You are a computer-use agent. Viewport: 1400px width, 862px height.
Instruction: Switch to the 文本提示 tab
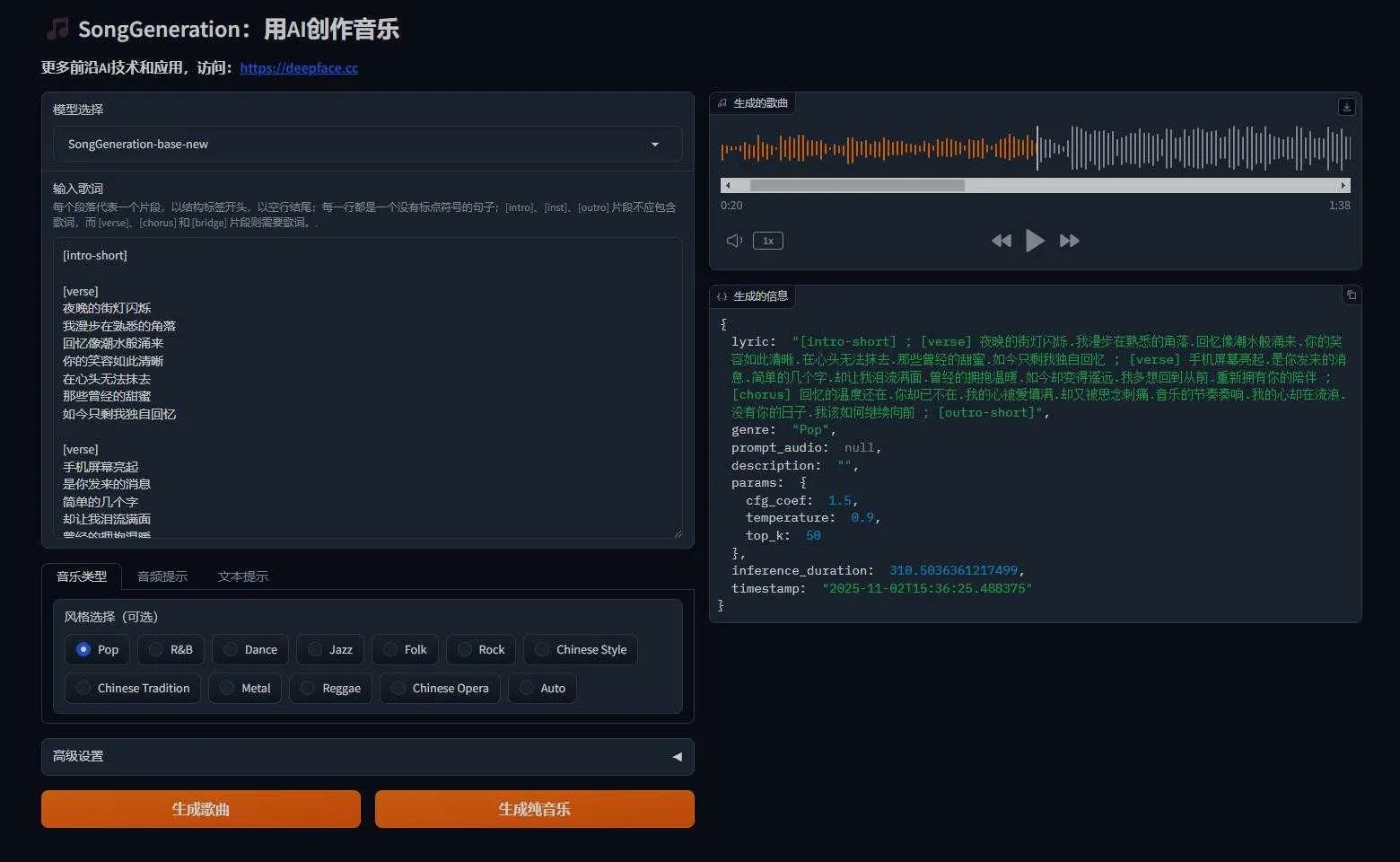pyautogui.click(x=242, y=576)
